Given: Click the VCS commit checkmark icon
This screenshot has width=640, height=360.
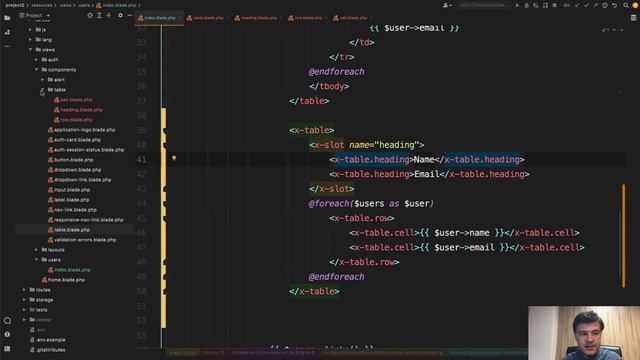Looking at the screenshot, I should coord(586,5).
